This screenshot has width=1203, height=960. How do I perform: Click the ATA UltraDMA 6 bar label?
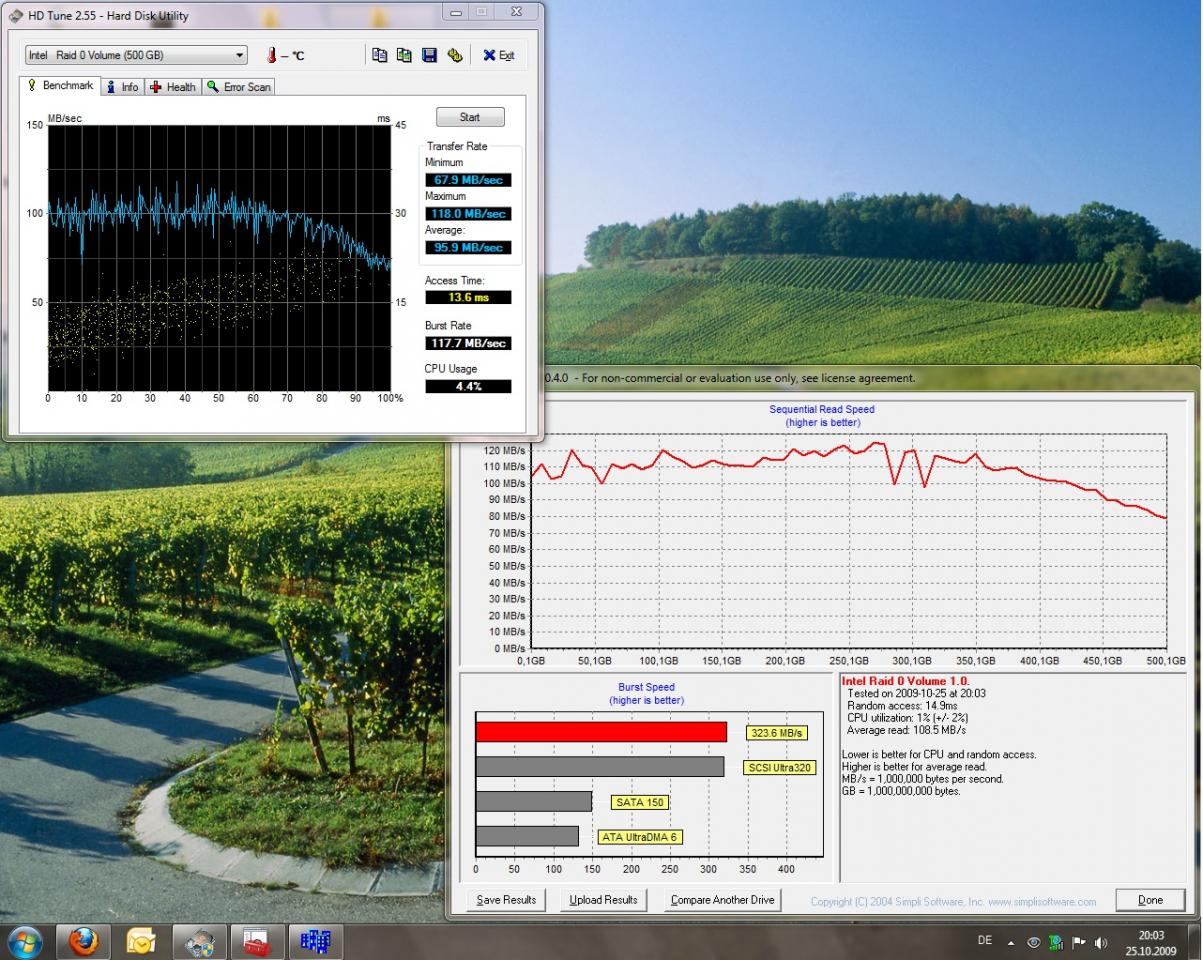pos(640,837)
